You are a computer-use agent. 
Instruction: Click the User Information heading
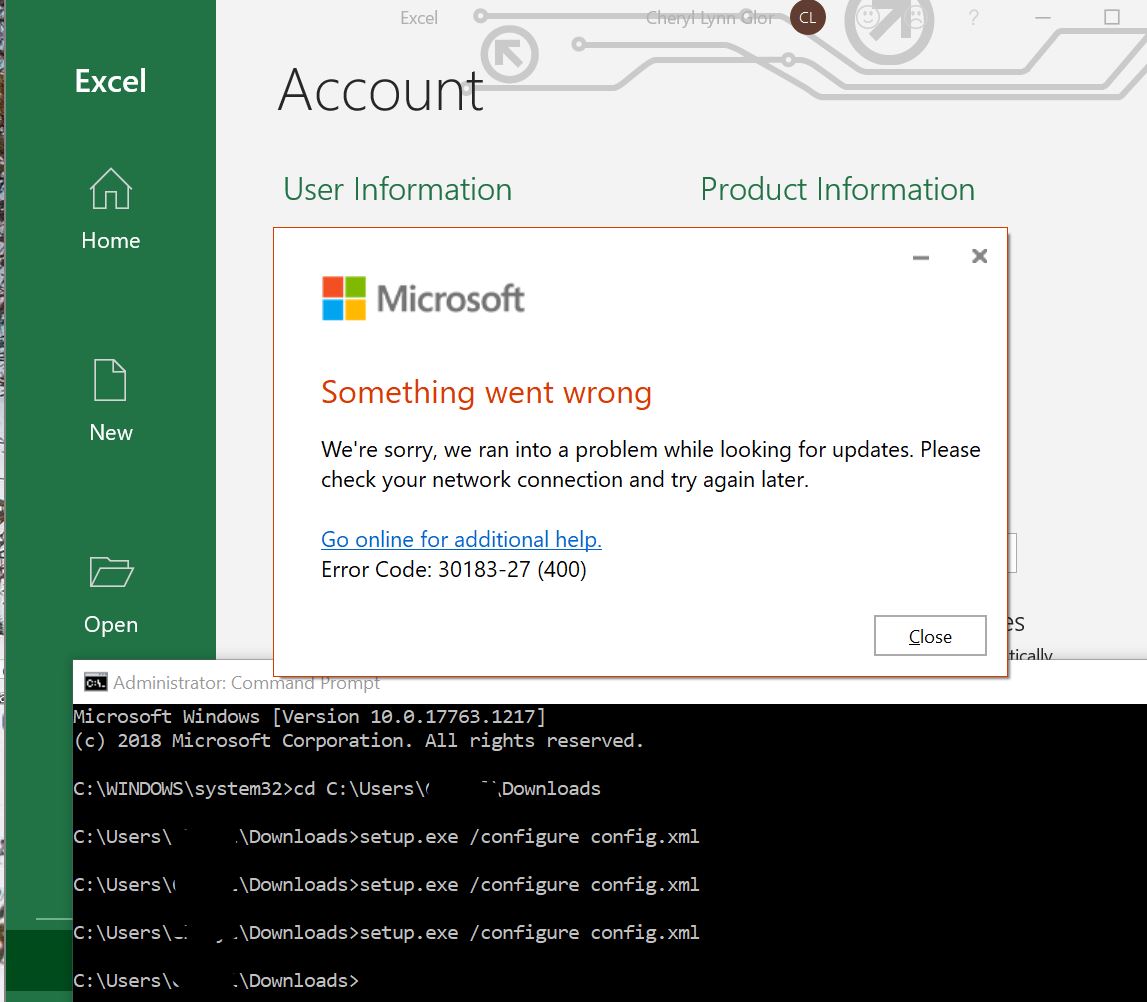coord(397,189)
